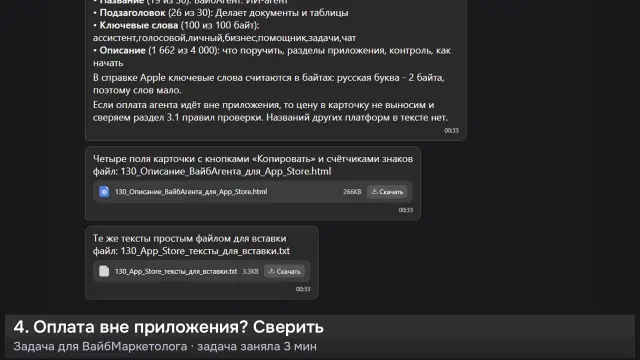
Task: Click the blue HTML file icon
Action: [x=104, y=192]
